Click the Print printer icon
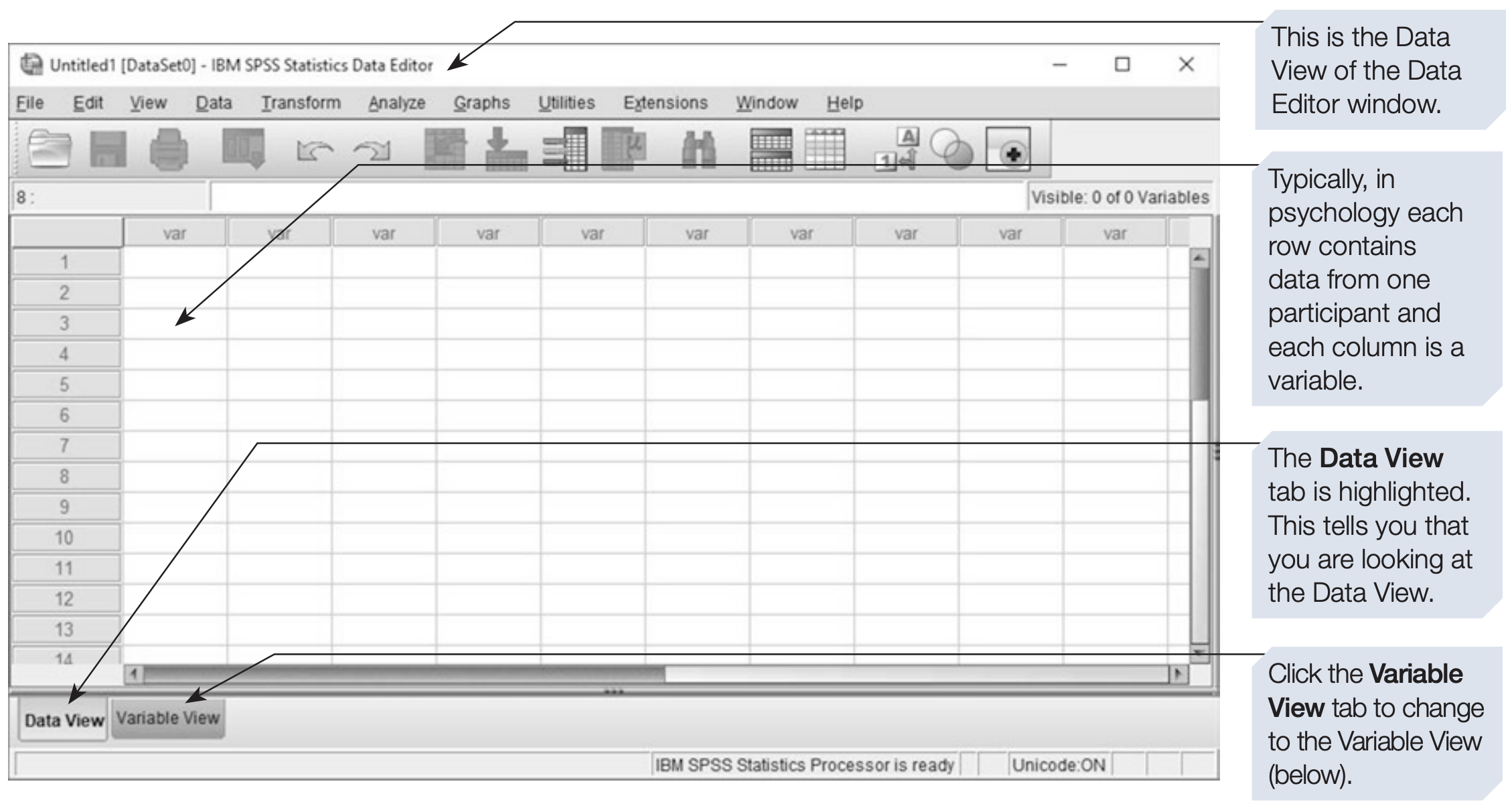 tap(168, 149)
